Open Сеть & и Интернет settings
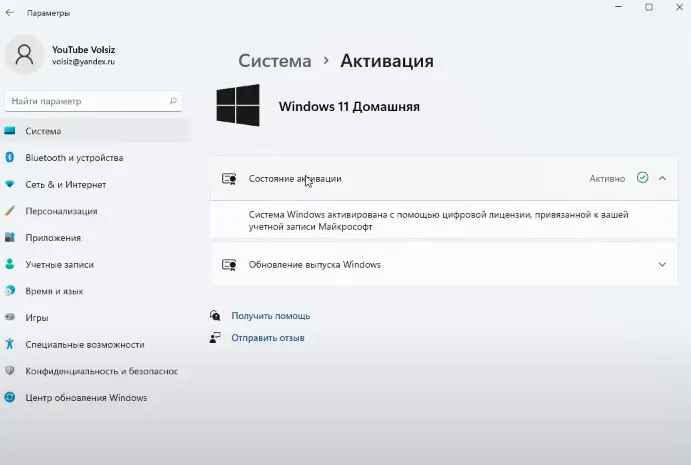 tap(95, 184)
